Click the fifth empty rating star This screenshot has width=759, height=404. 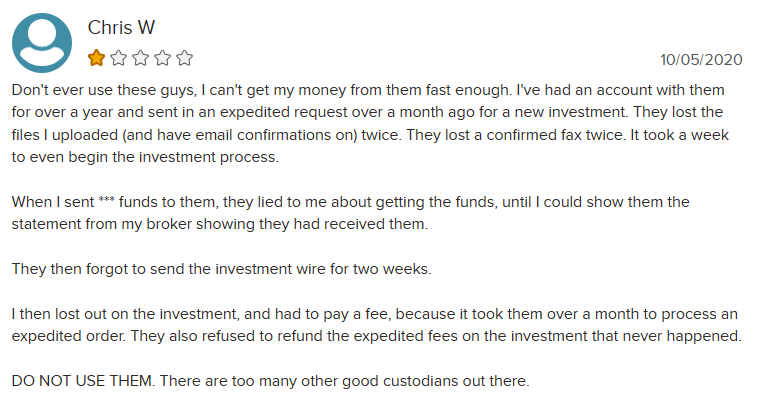(184, 58)
